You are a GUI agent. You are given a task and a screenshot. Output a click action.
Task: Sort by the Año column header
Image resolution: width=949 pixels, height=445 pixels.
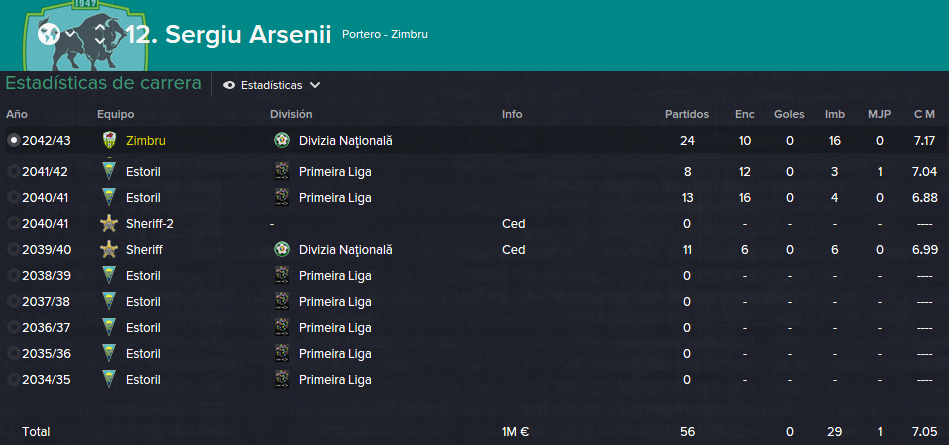17,114
